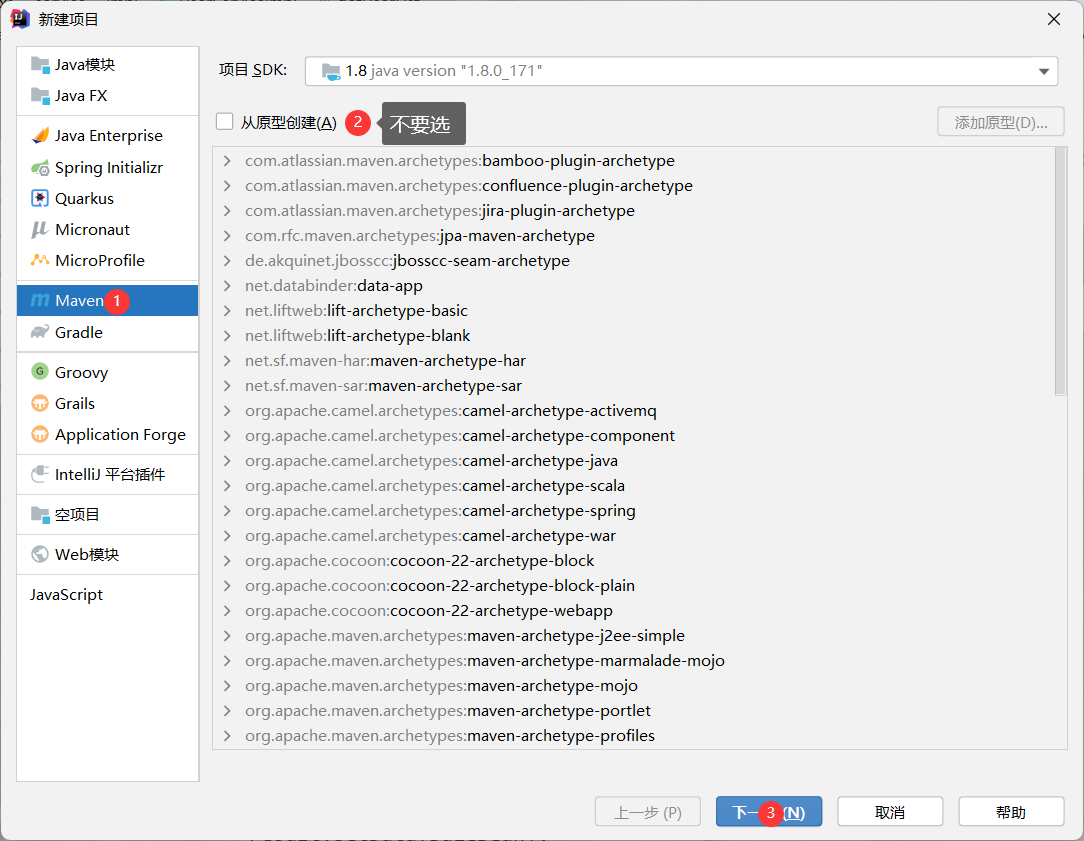The image size is (1084, 841).
Task: Select the Java模块 project type
Action: pos(108,64)
